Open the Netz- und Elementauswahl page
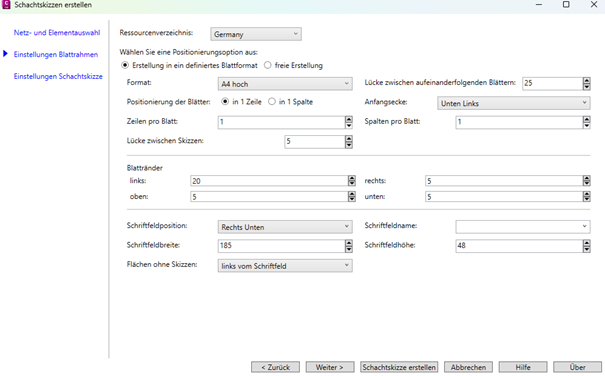This screenshot has width=605, height=376. (x=57, y=33)
